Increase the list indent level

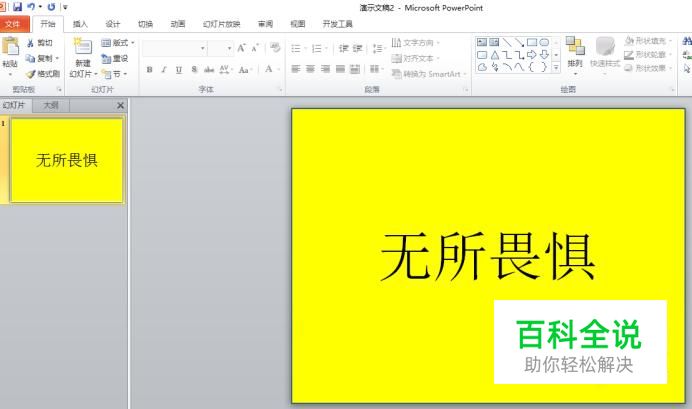pos(357,48)
